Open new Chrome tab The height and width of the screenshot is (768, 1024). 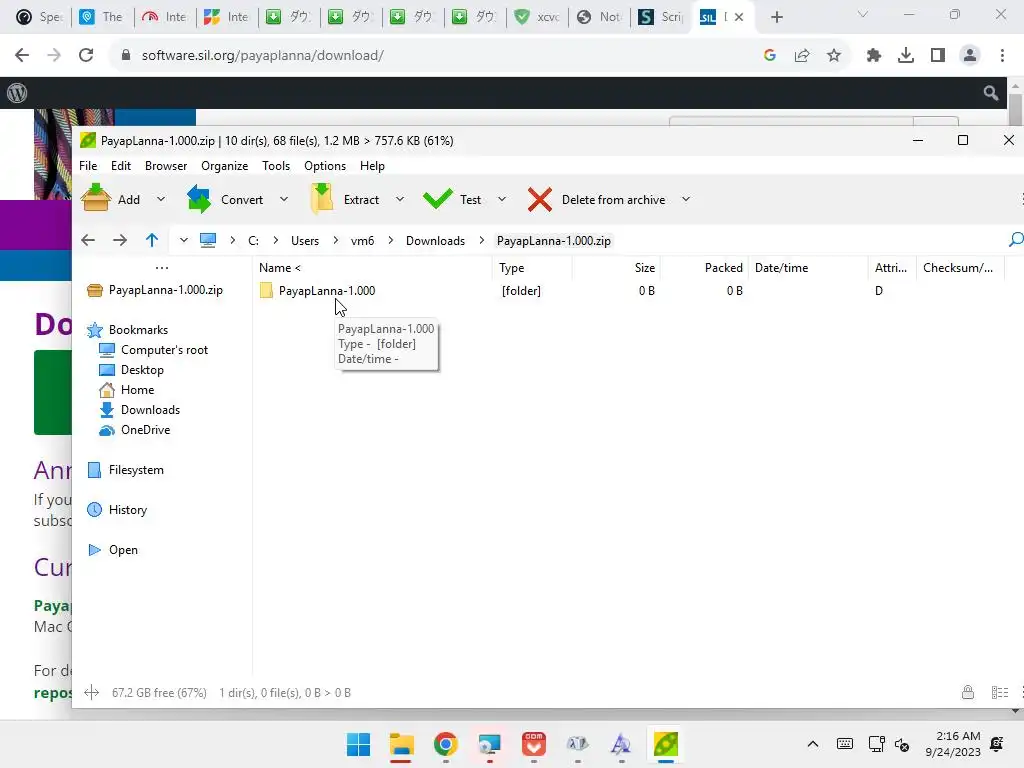776,17
